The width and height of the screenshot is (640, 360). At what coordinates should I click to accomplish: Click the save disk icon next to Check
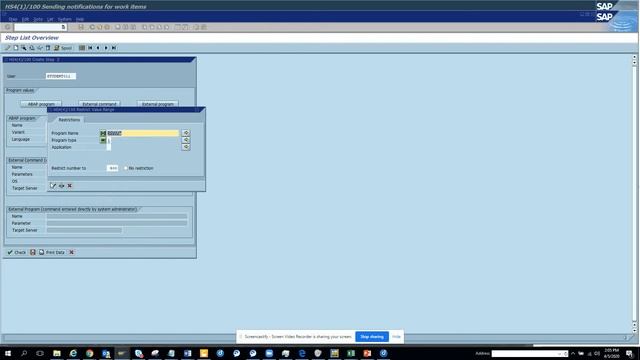33,252
